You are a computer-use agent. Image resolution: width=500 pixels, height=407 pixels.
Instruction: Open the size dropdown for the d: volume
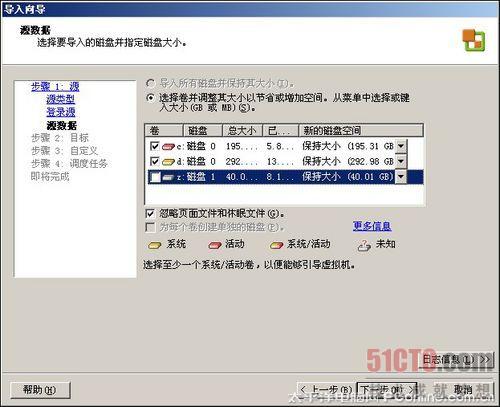coord(401,161)
